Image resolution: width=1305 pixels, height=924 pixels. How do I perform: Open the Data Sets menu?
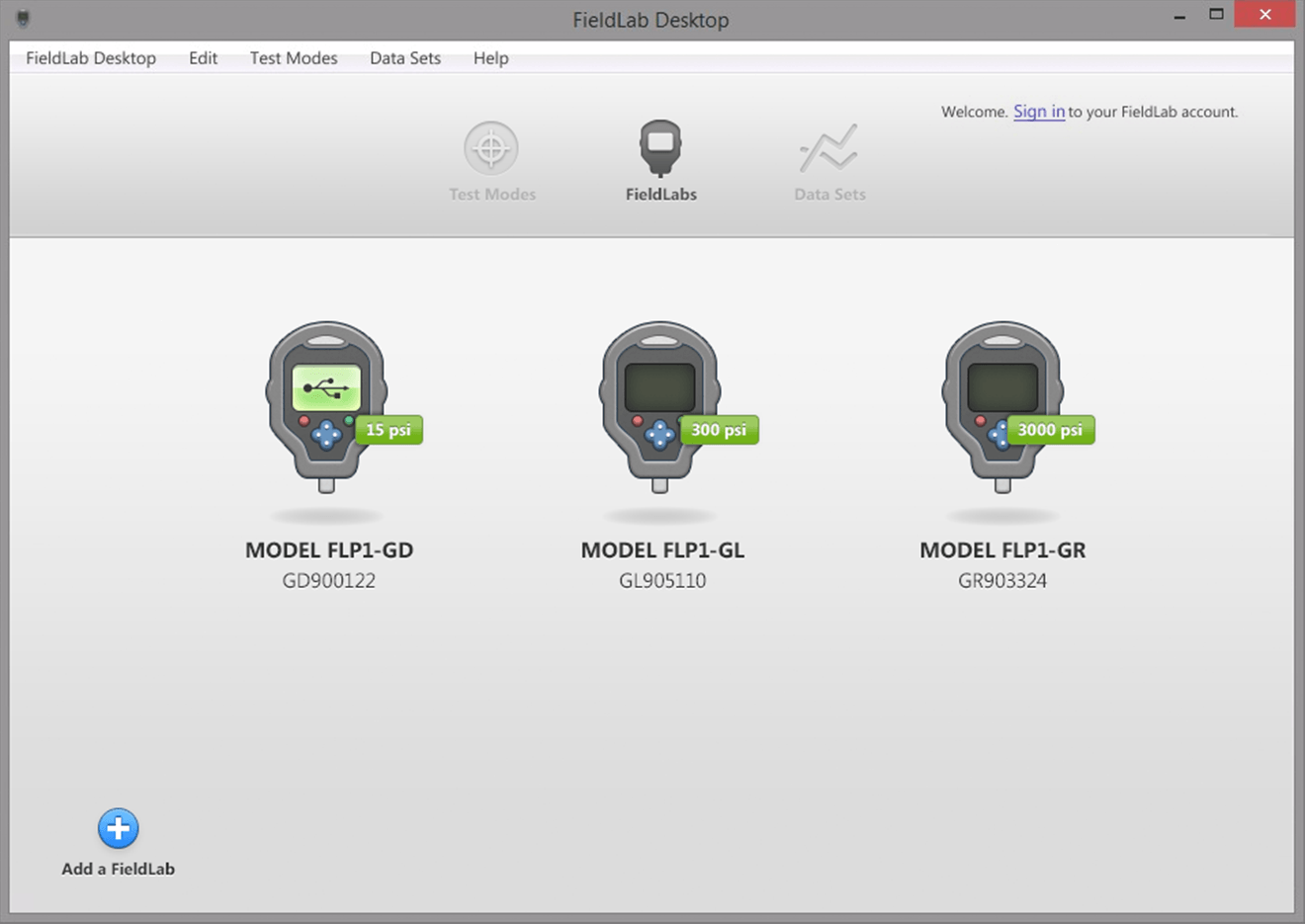click(x=404, y=58)
